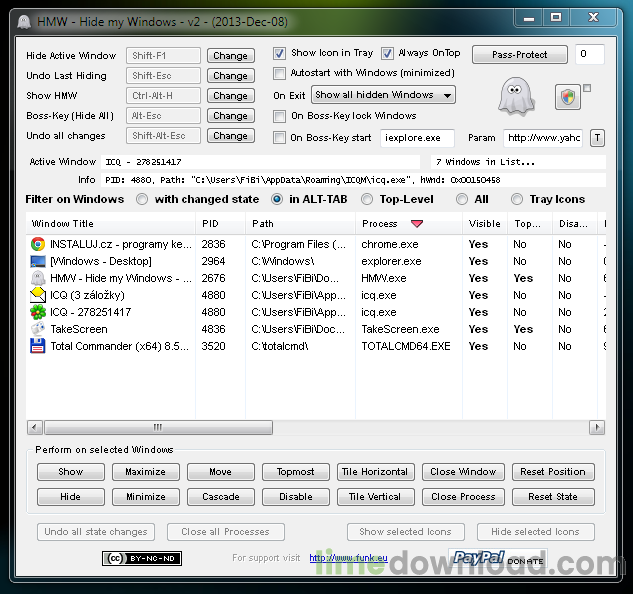Enable Autostart with Windows checkbox
Image resolution: width=633 pixels, height=594 pixels.
(x=279, y=73)
